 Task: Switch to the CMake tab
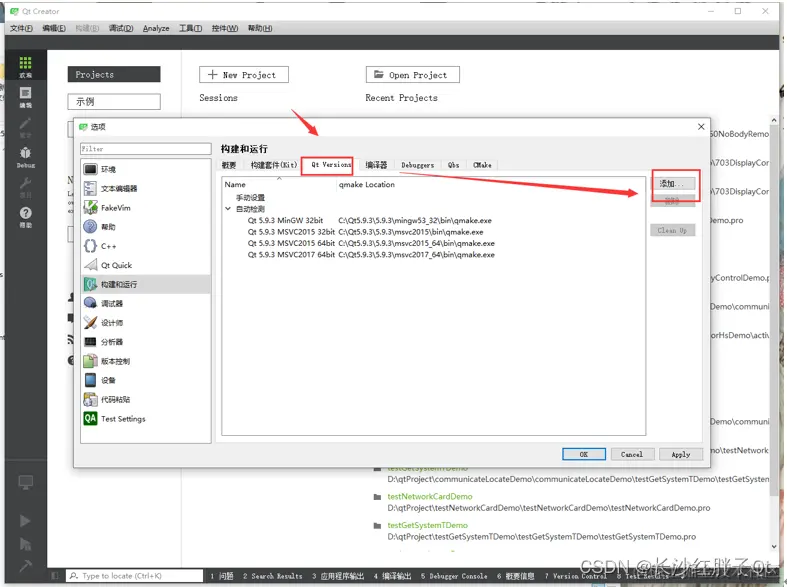pos(482,165)
